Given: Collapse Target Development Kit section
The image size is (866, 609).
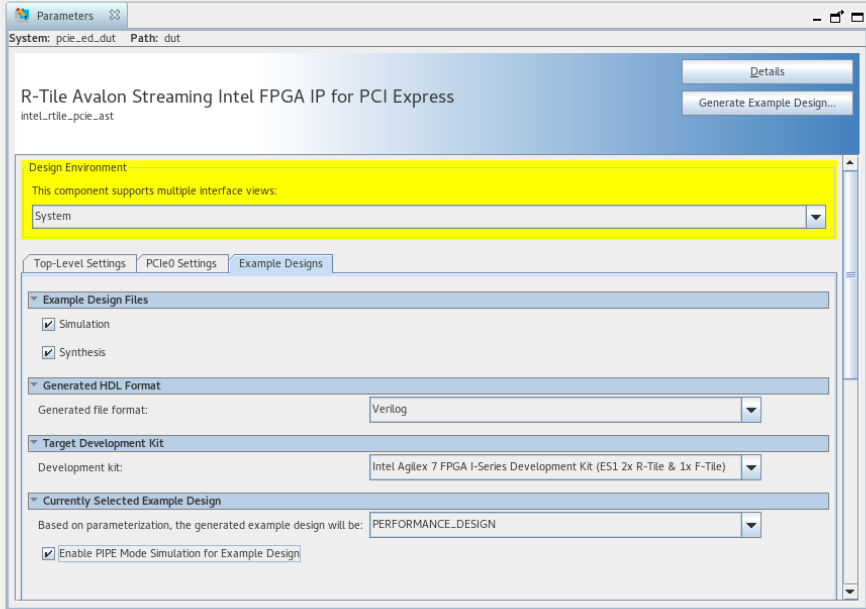Looking at the screenshot, I should [x=34, y=442].
